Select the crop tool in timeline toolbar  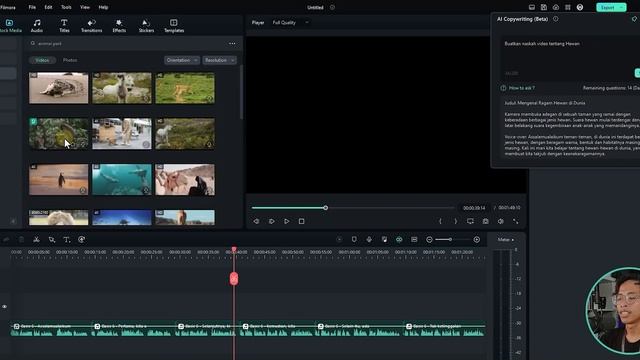pos(51,240)
